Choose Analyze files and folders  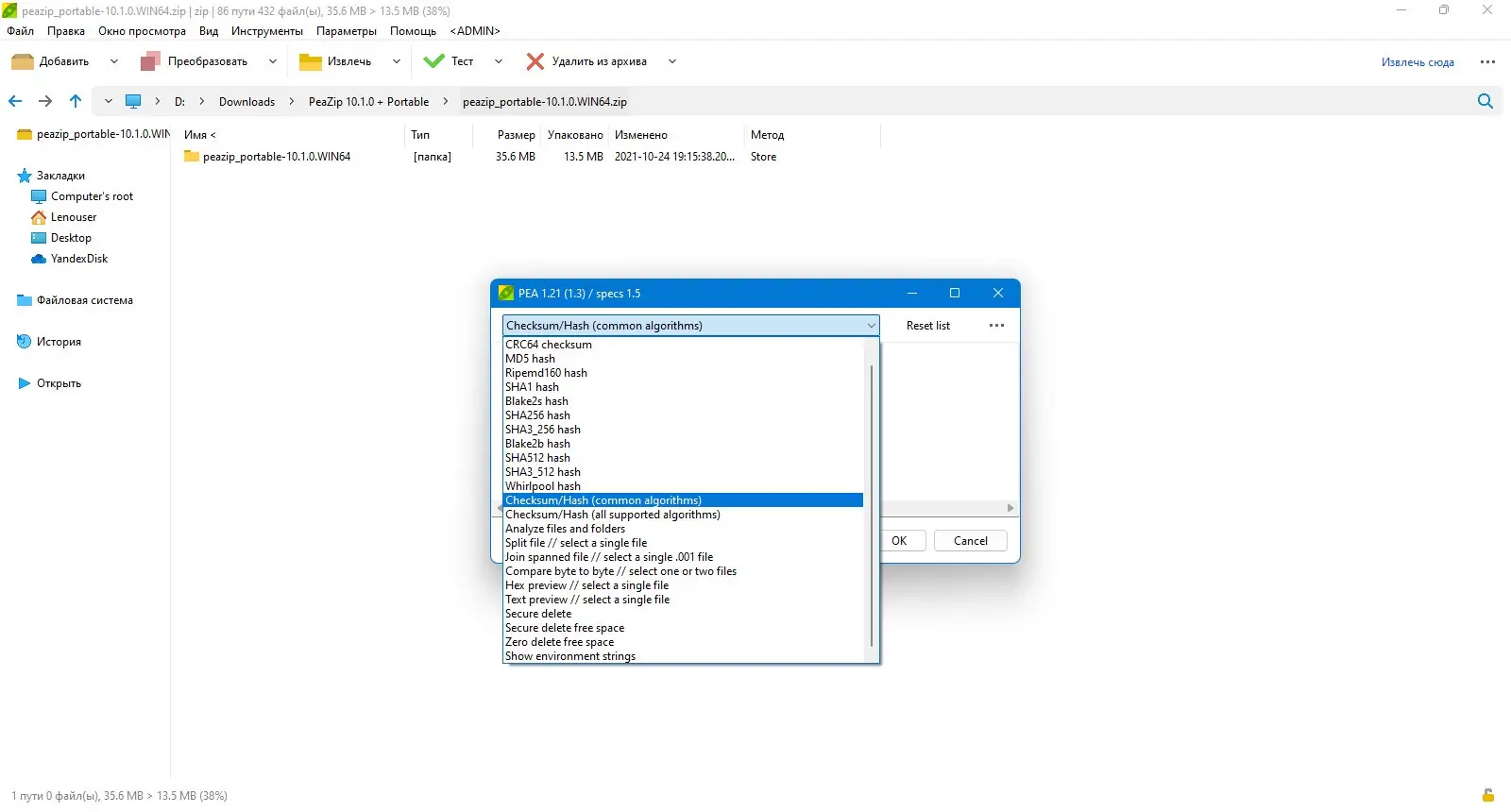pos(684,529)
